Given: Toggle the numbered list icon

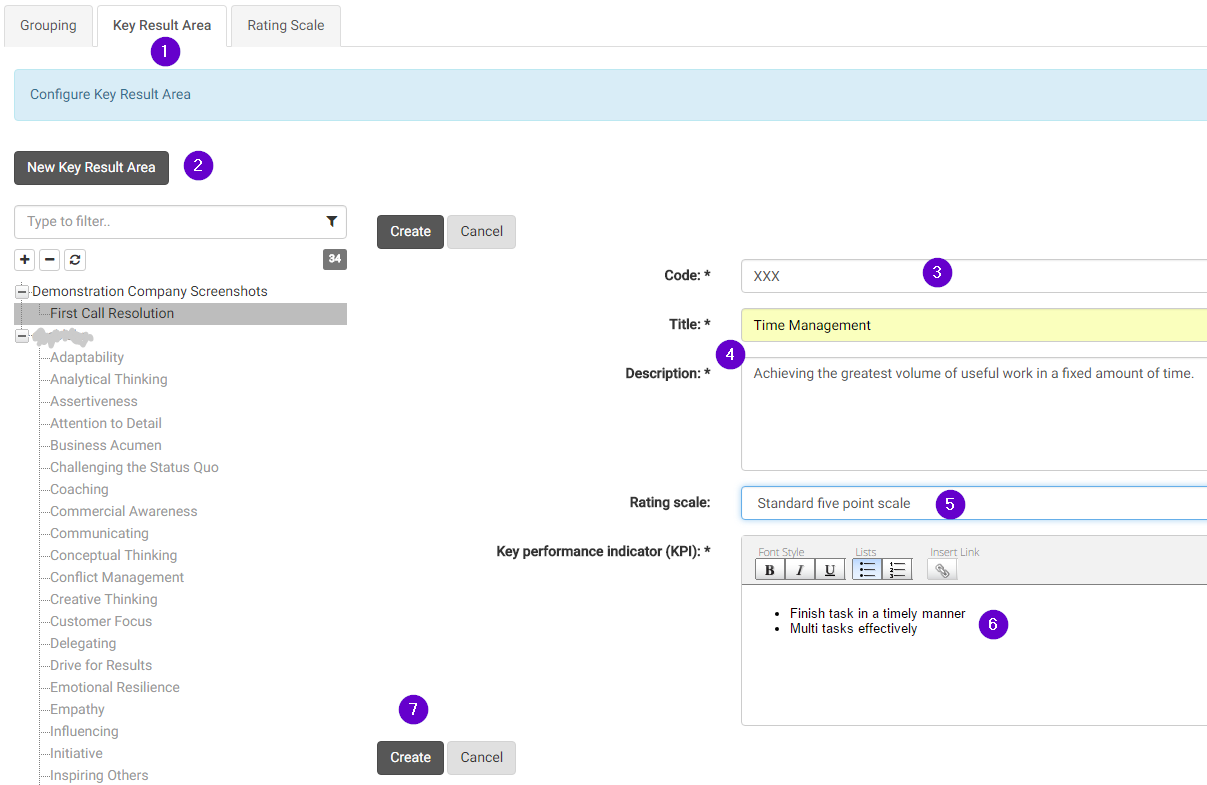Looking at the screenshot, I should click(897, 570).
